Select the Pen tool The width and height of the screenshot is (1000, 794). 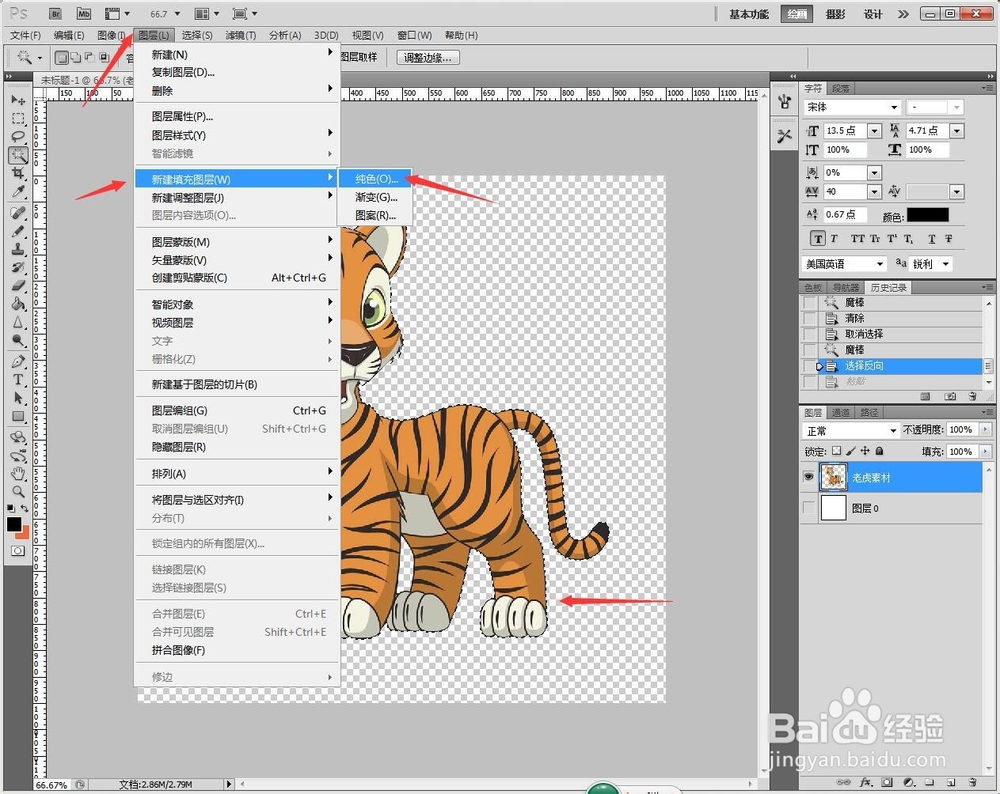(x=18, y=362)
